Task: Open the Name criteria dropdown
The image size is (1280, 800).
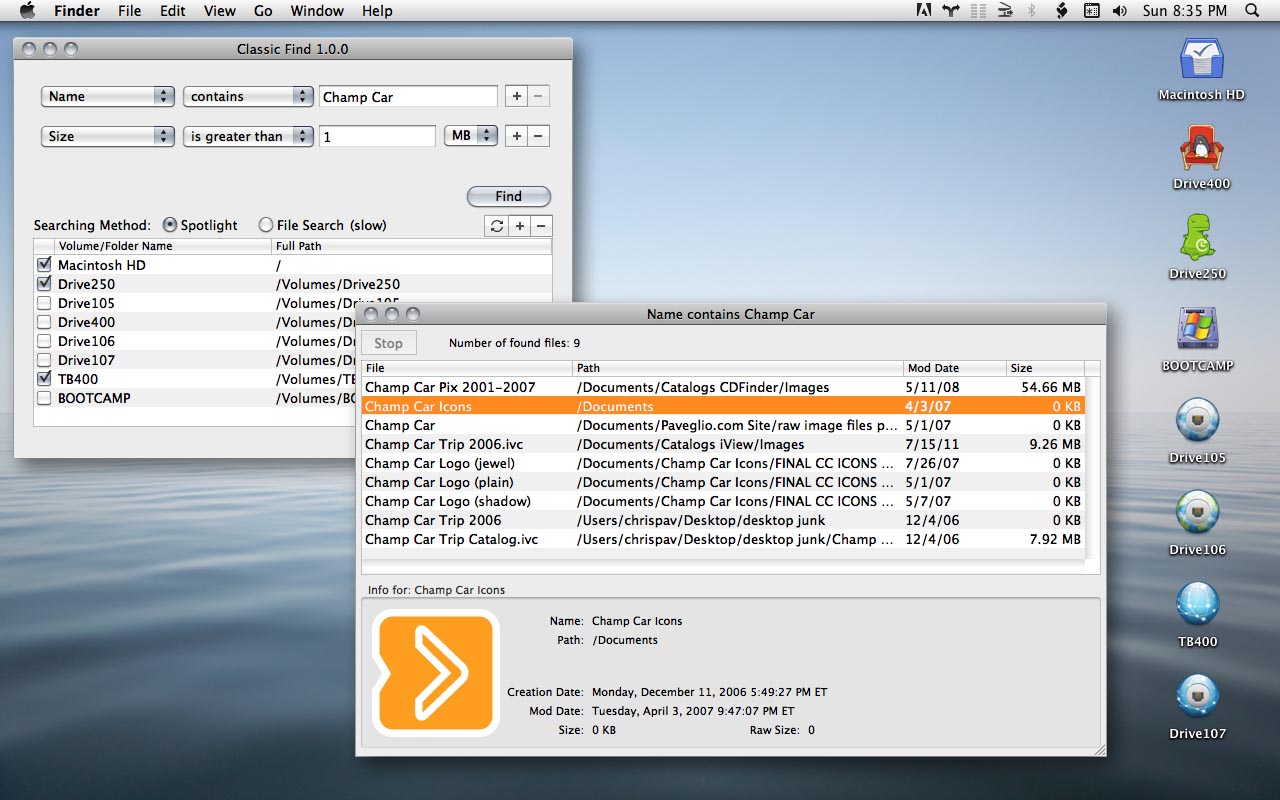Action: 108,96
